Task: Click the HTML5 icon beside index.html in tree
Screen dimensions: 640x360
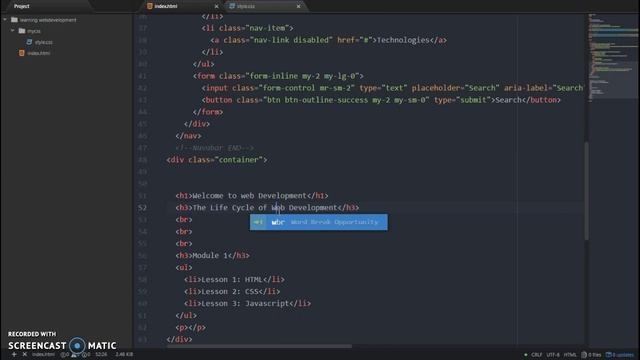Action: tap(22, 53)
